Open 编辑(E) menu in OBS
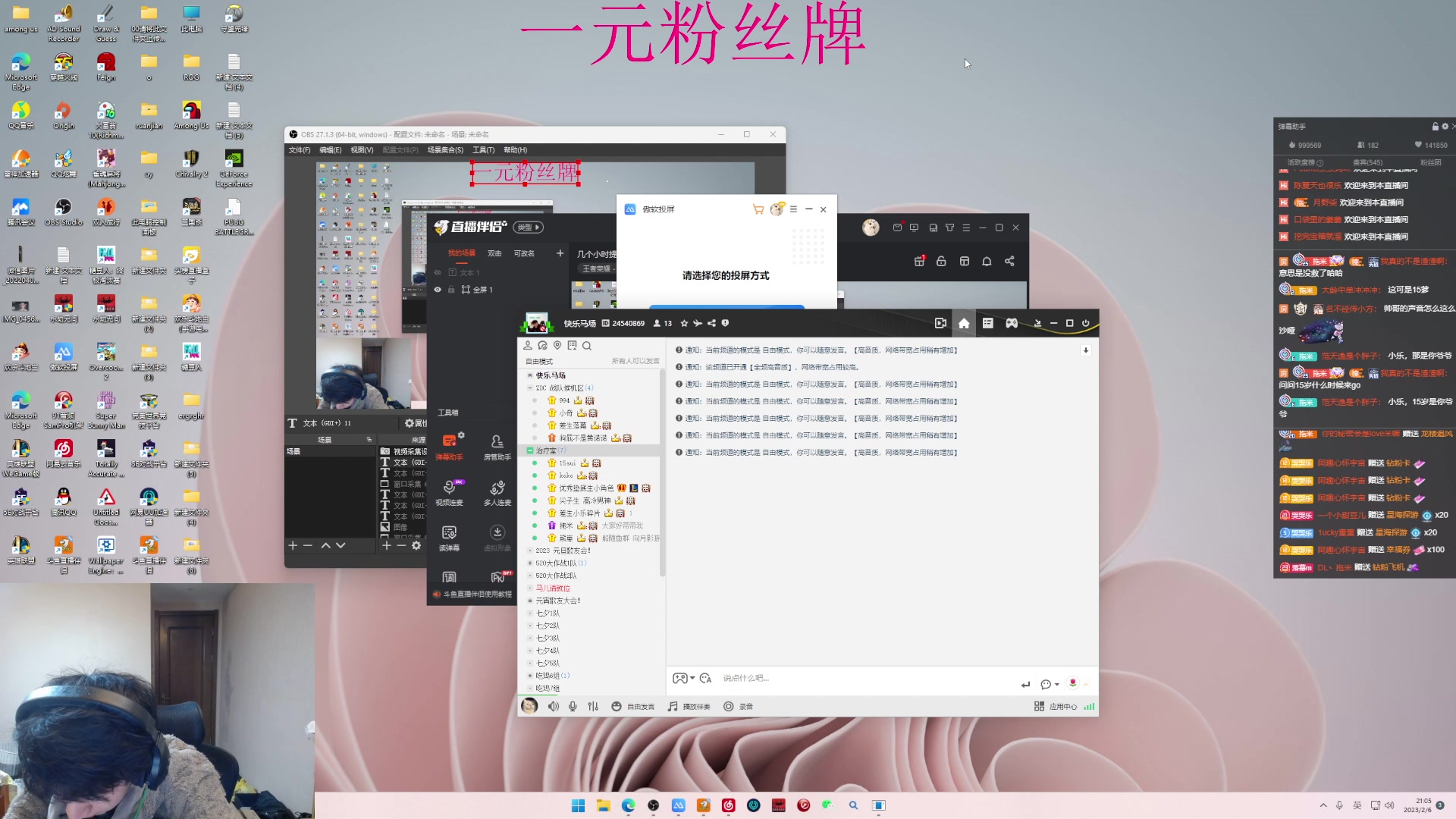 point(330,150)
